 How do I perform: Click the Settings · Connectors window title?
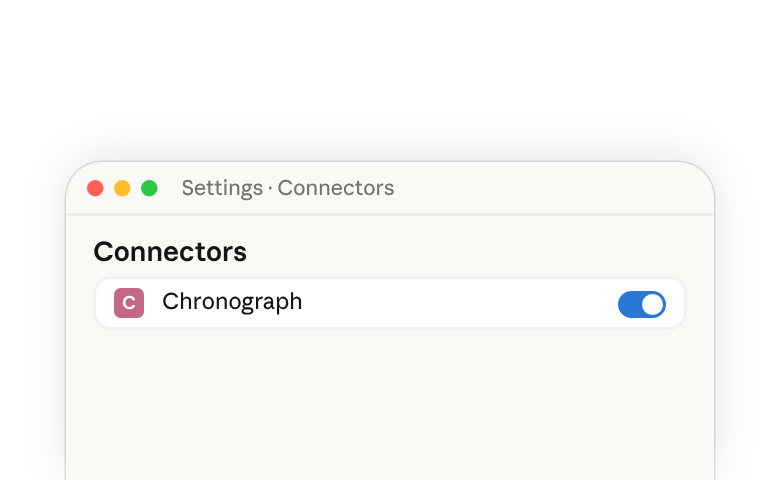[x=288, y=188]
